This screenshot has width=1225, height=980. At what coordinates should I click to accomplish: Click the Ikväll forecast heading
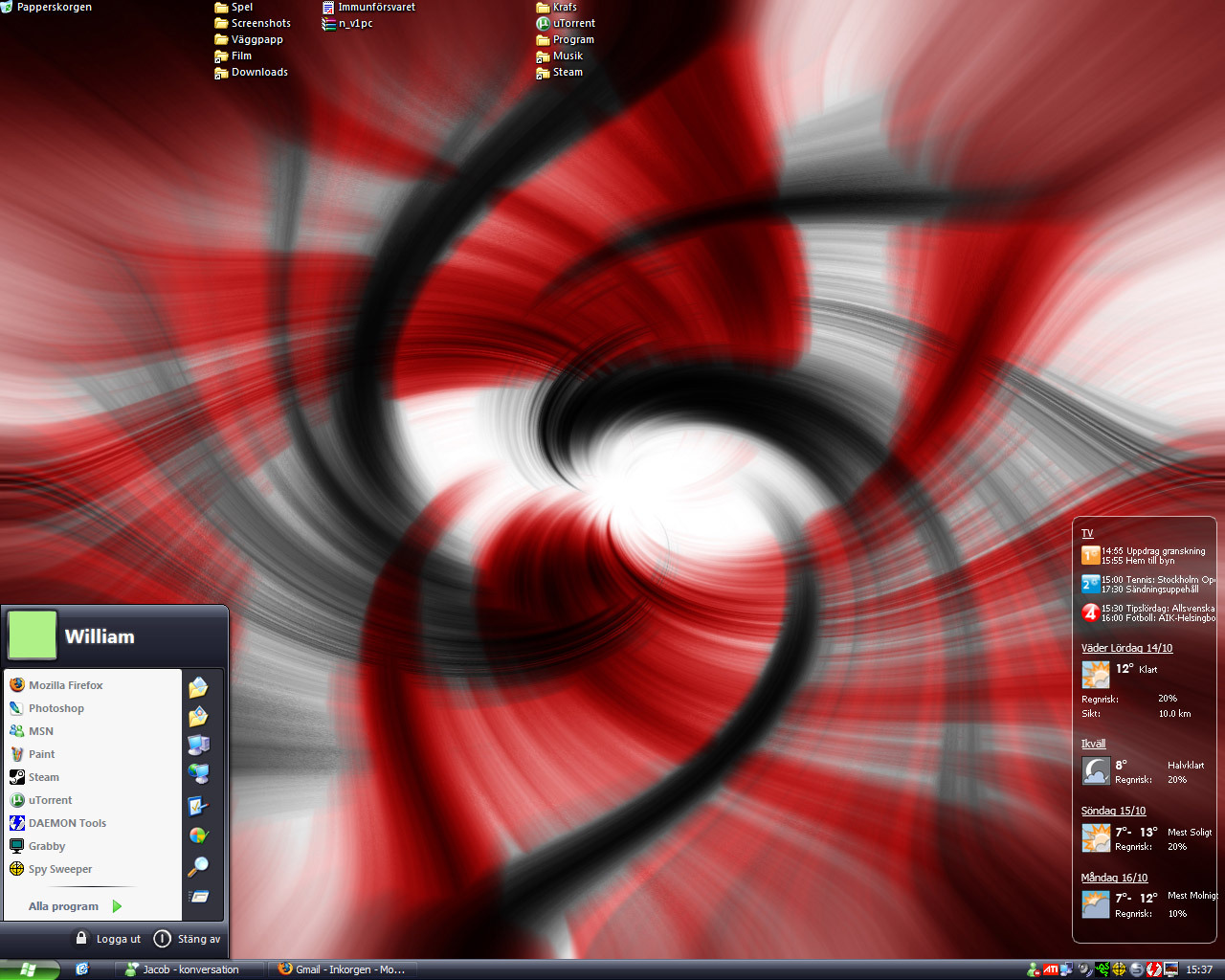tap(1094, 744)
